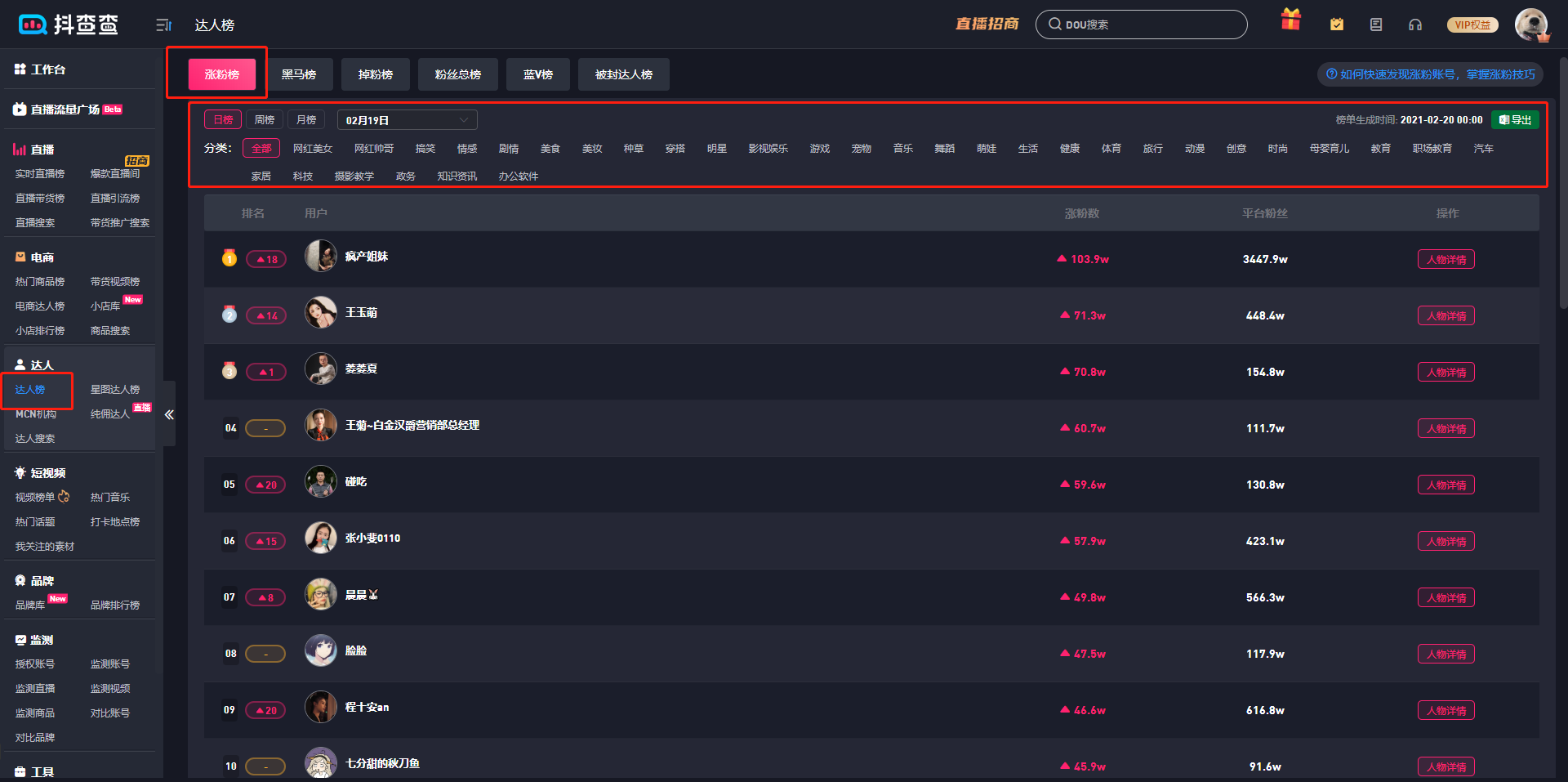
Task: Select the 周榜 weekly ranking option
Action: pos(265,120)
